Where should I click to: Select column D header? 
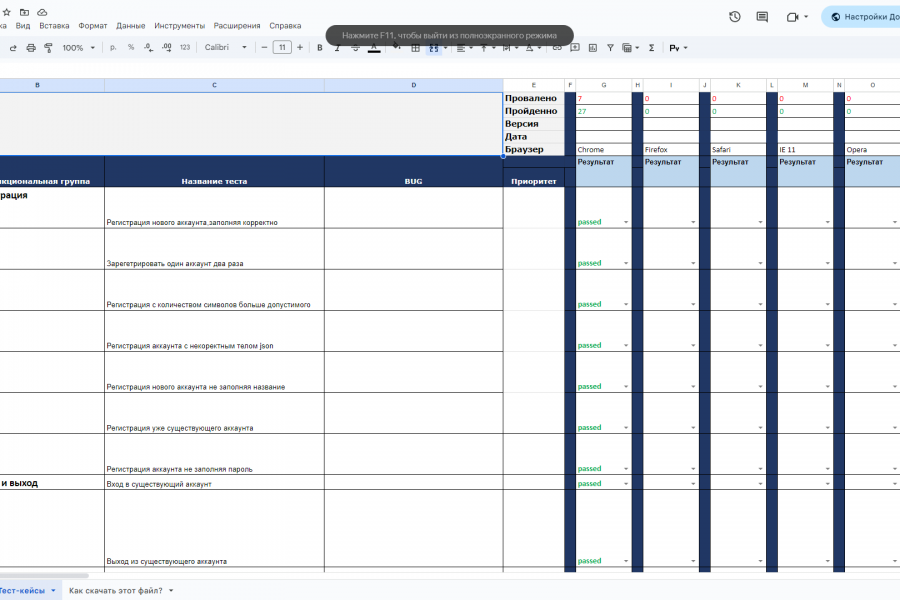tap(414, 85)
